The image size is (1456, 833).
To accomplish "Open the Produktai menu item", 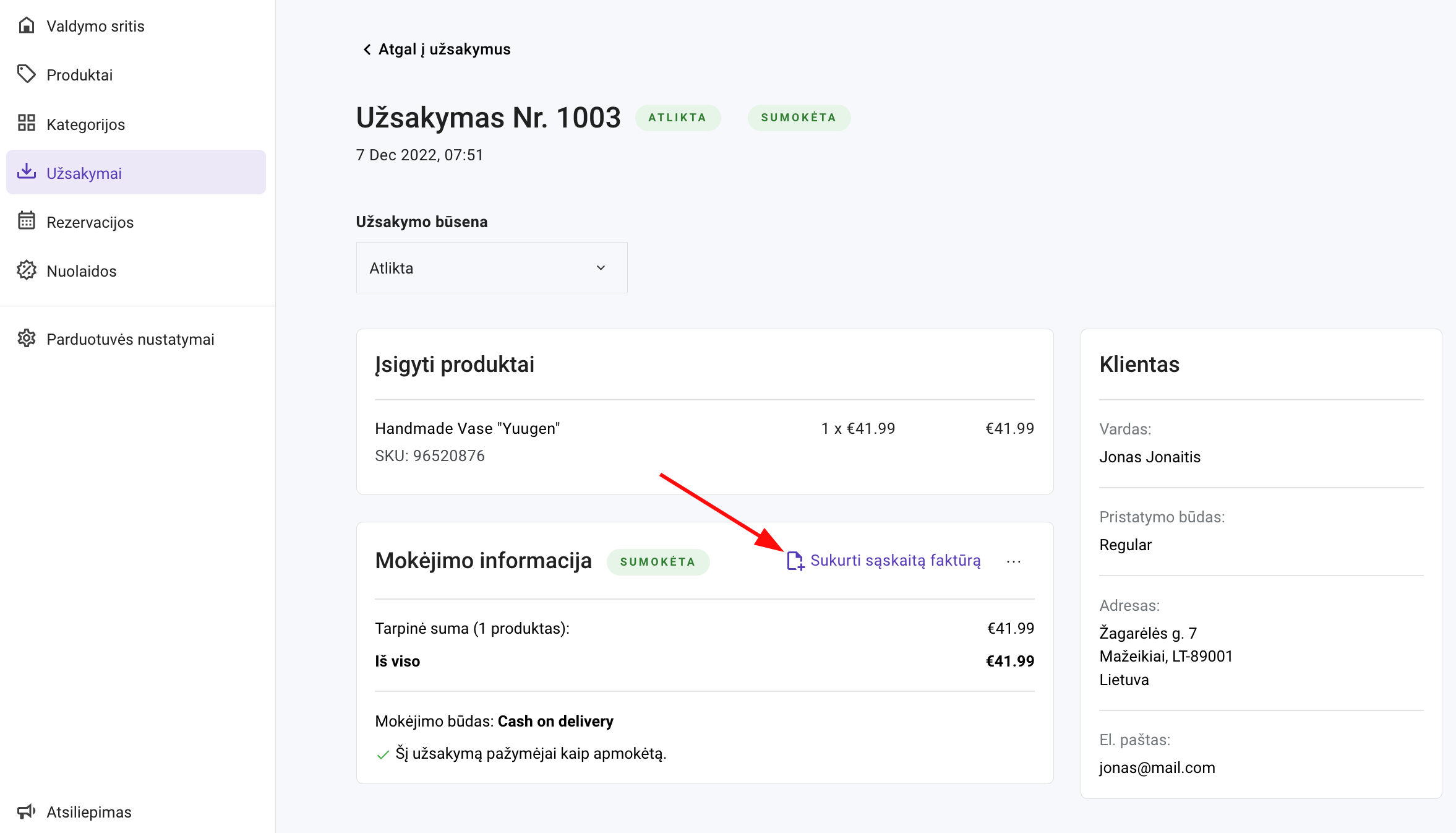I will [79, 75].
